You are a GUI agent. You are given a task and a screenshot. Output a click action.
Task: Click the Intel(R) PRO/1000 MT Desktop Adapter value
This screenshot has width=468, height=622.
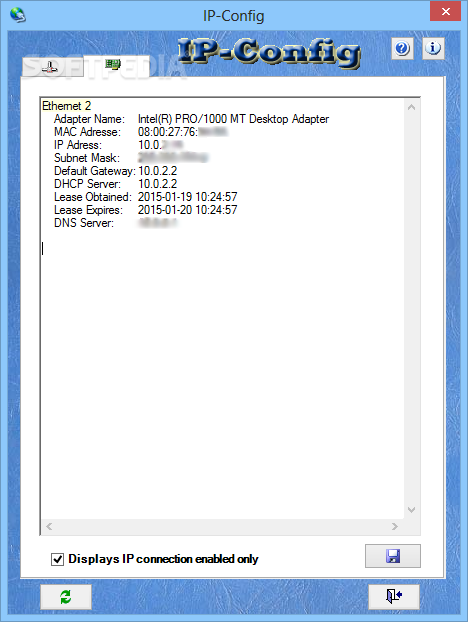(233, 119)
